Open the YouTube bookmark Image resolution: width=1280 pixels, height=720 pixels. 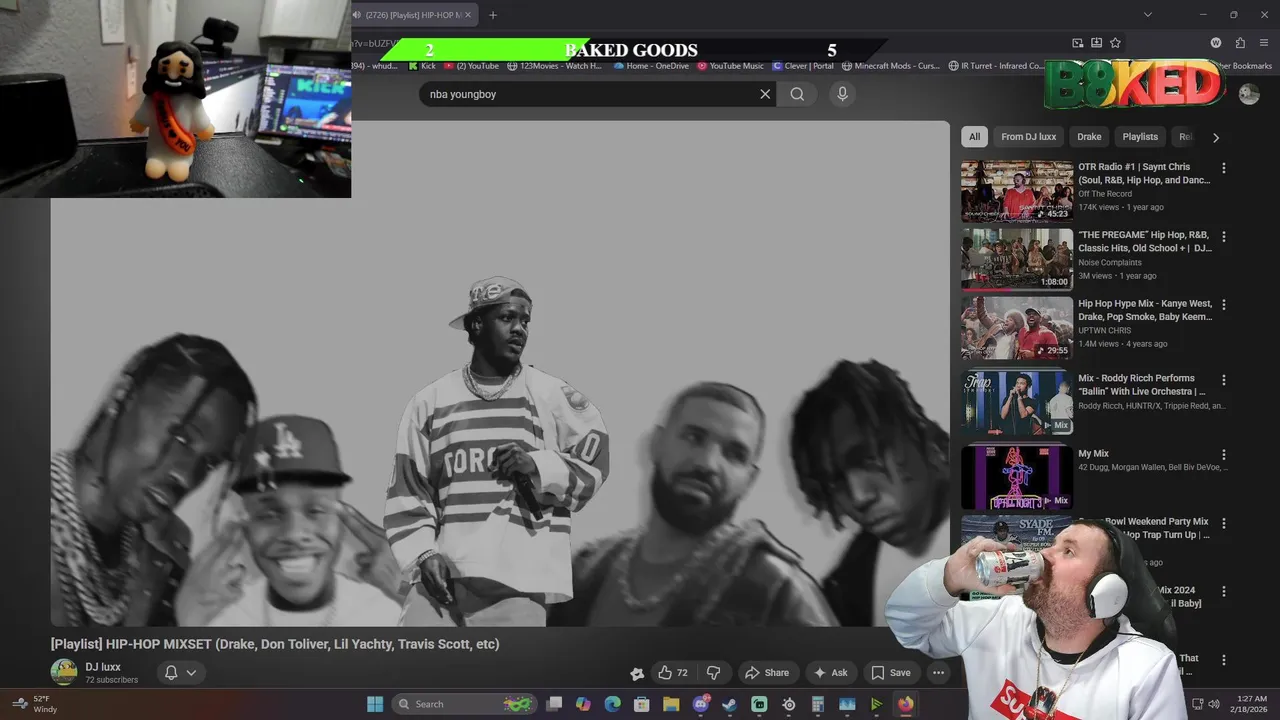pyautogui.click(x=471, y=66)
